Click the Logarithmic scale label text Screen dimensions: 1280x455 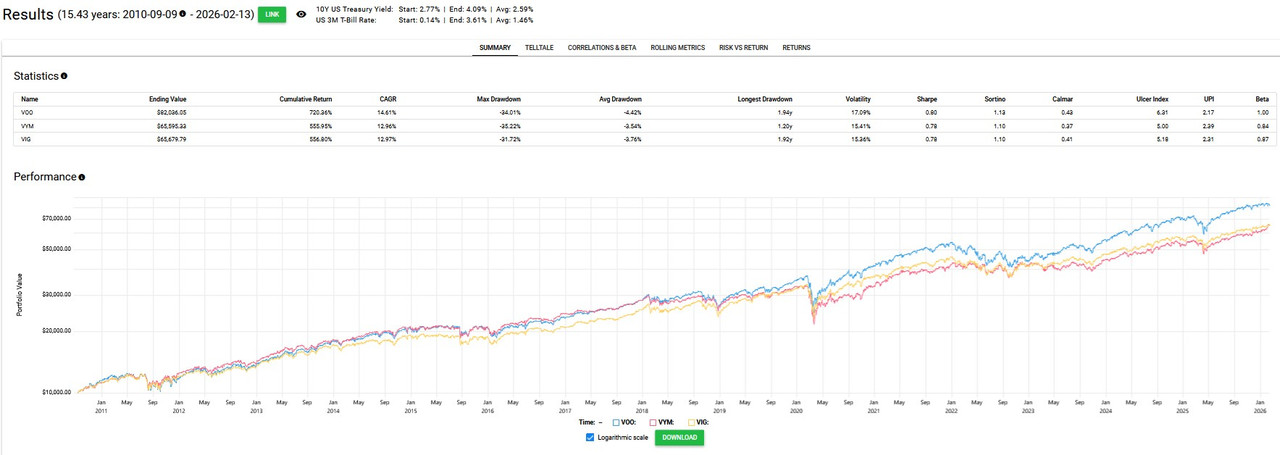point(623,437)
